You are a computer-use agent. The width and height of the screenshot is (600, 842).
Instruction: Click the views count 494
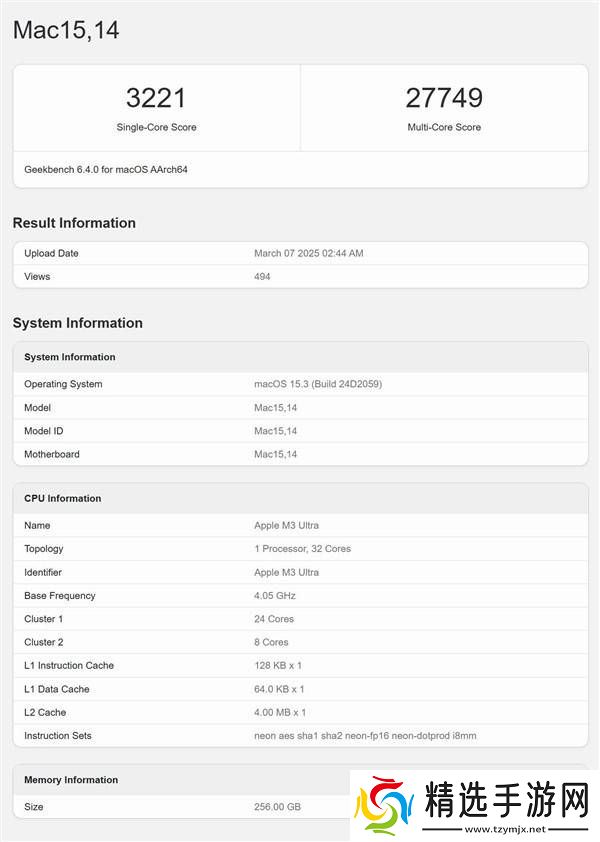(x=263, y=276)
